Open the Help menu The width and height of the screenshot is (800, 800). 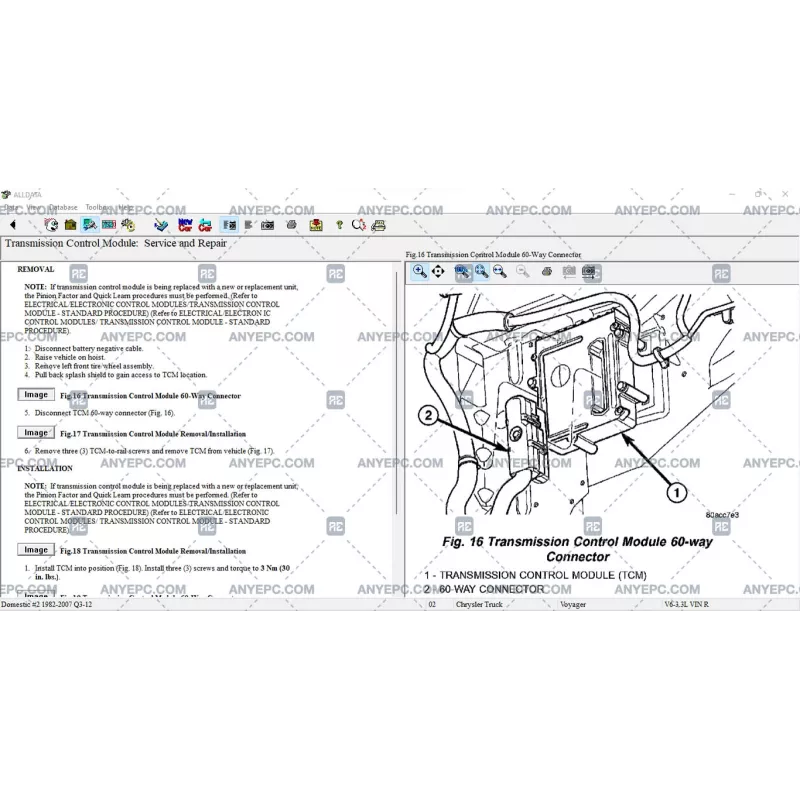coord(126,207)
